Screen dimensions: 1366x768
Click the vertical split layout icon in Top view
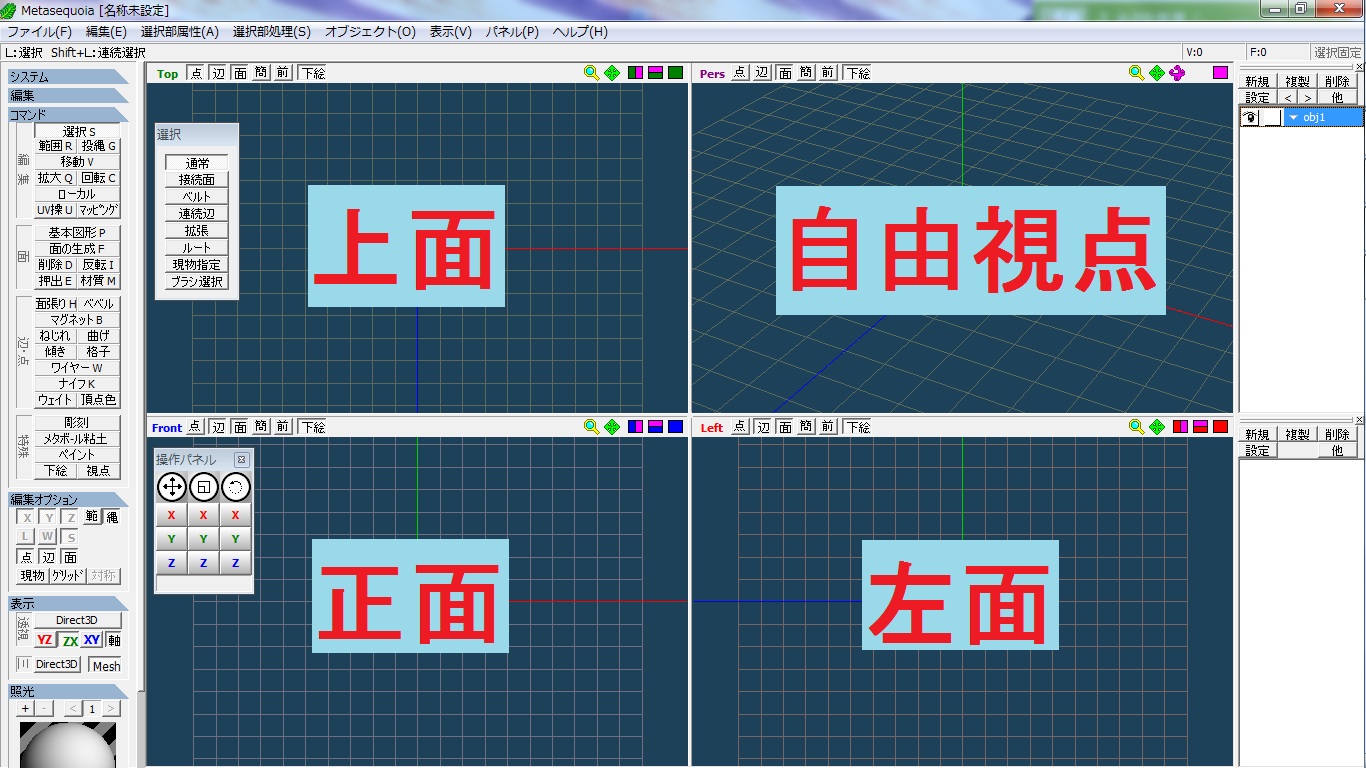tap(635, 73)
